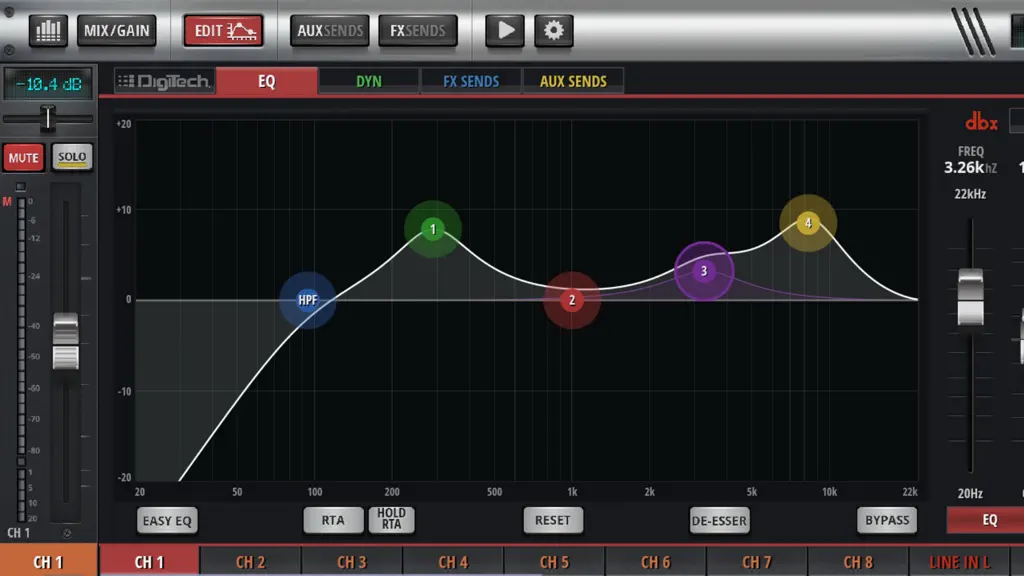This screenshot has width=1024, height=576.
Task: Select red EQ band 2 node
Action: pyautogui.click(x=572, y=300)
